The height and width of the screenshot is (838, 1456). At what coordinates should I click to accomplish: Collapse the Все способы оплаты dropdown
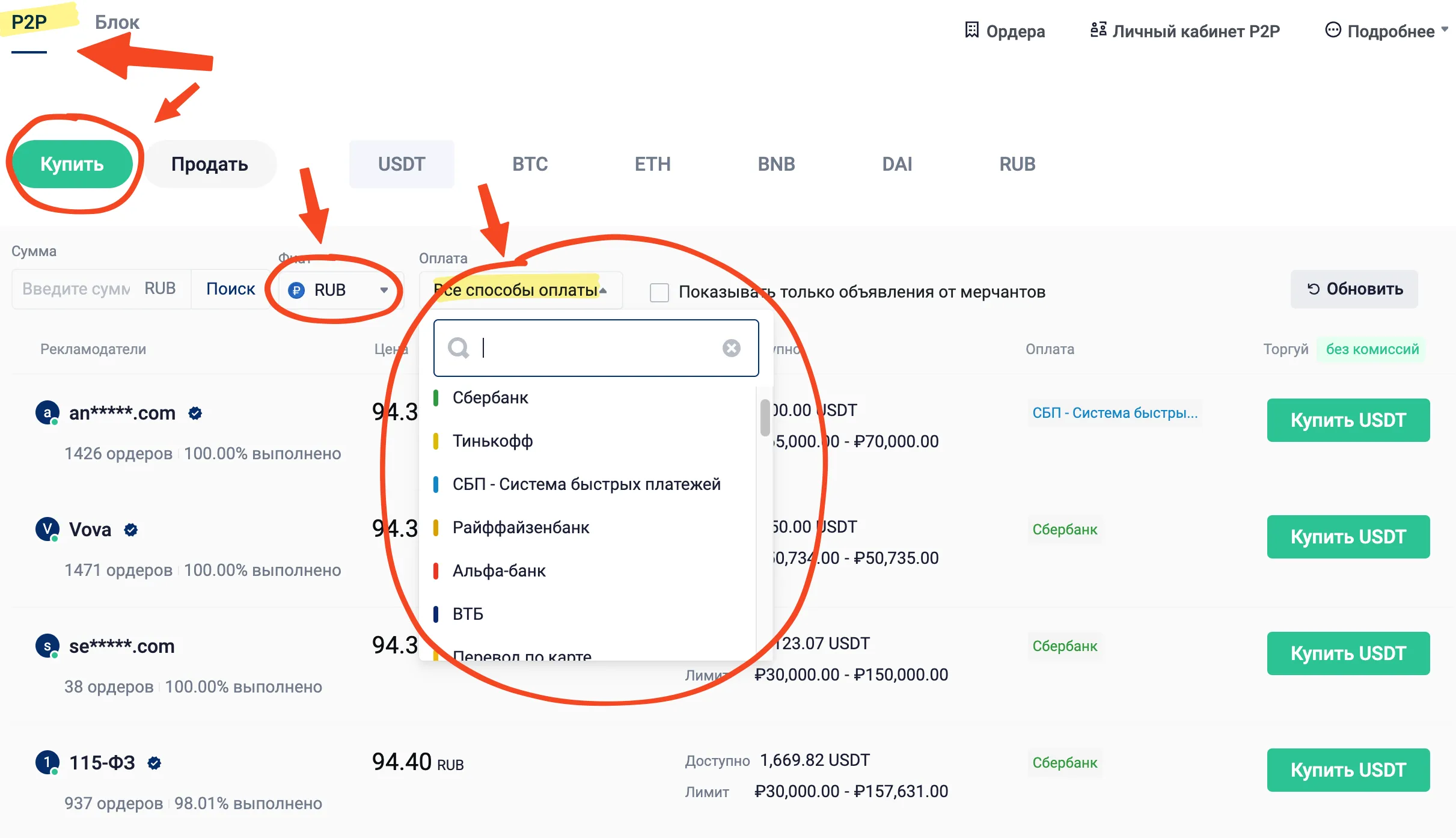tap(521, 290)
